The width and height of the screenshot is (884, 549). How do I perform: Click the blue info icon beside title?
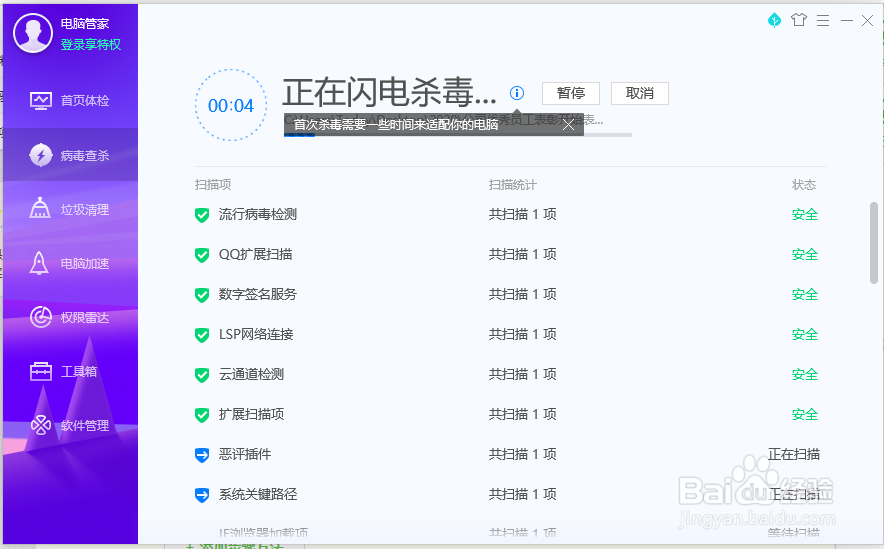click(x=517, y=93)
